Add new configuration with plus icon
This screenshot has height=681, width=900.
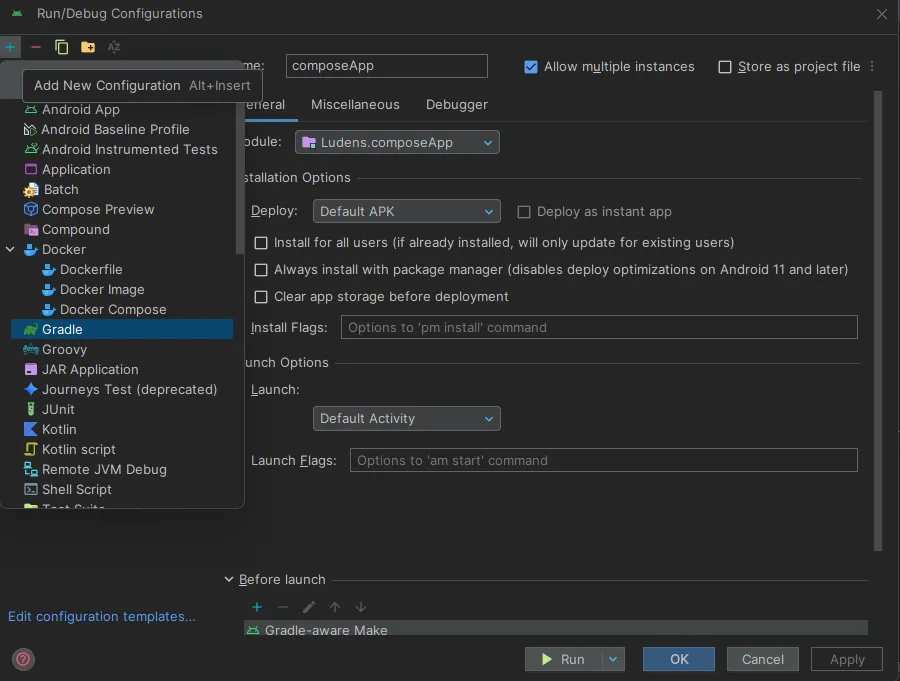(10, 46)
